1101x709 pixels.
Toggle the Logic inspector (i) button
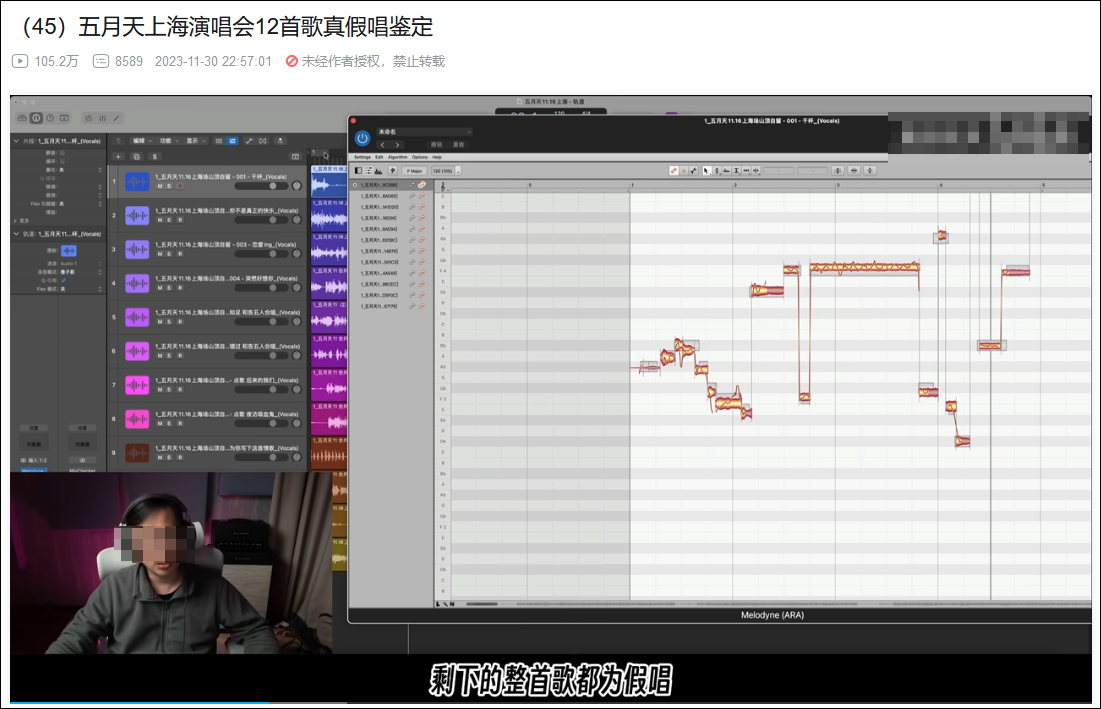click(37, 118)
